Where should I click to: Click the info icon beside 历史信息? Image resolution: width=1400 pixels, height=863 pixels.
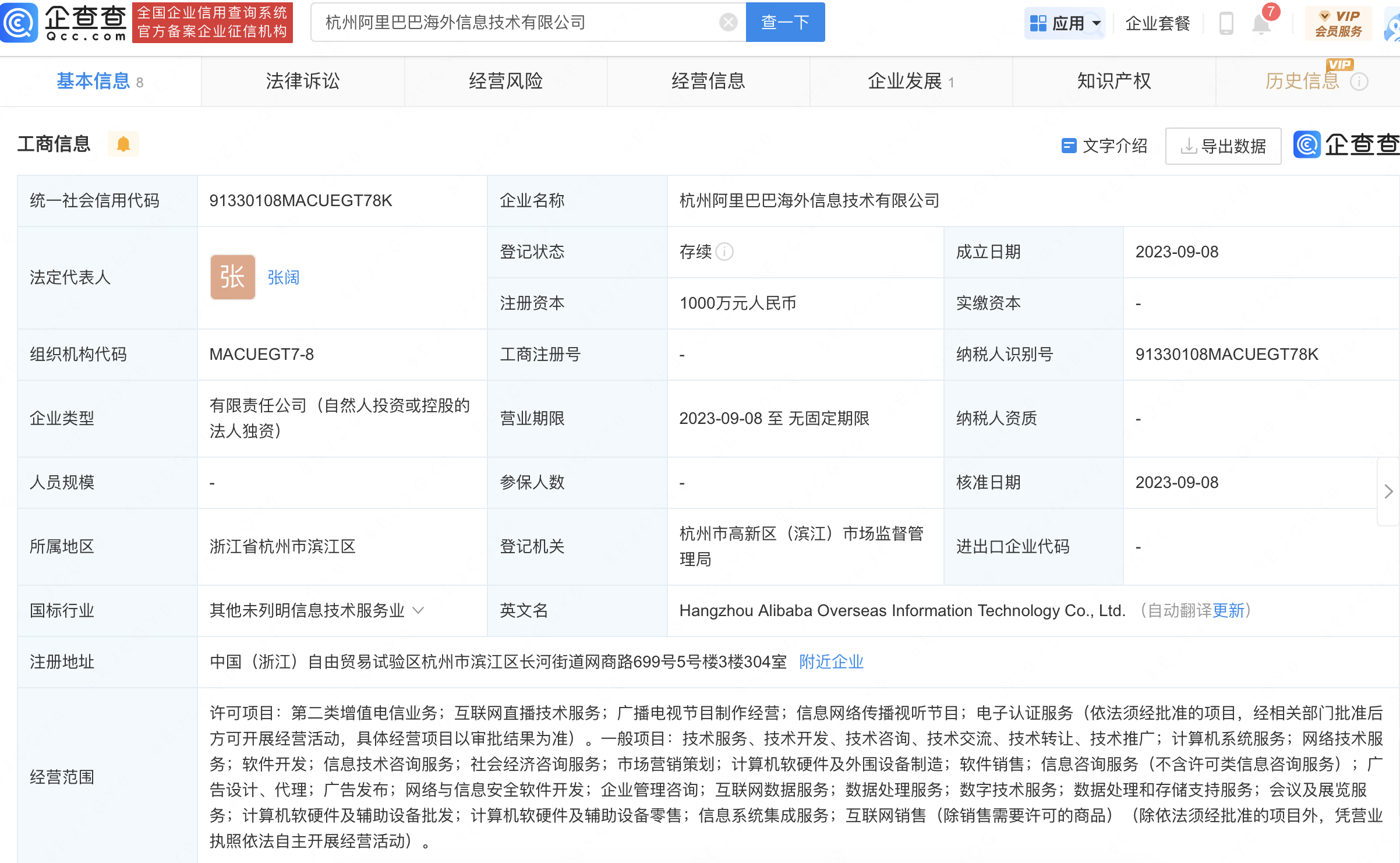pyautogui.click(x=1359, y=82)
